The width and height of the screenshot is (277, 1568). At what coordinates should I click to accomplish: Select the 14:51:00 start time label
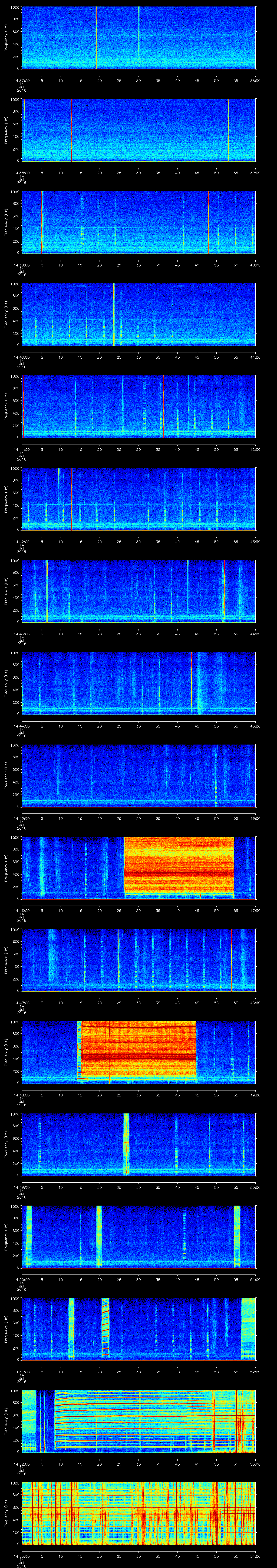(22, 1371)
